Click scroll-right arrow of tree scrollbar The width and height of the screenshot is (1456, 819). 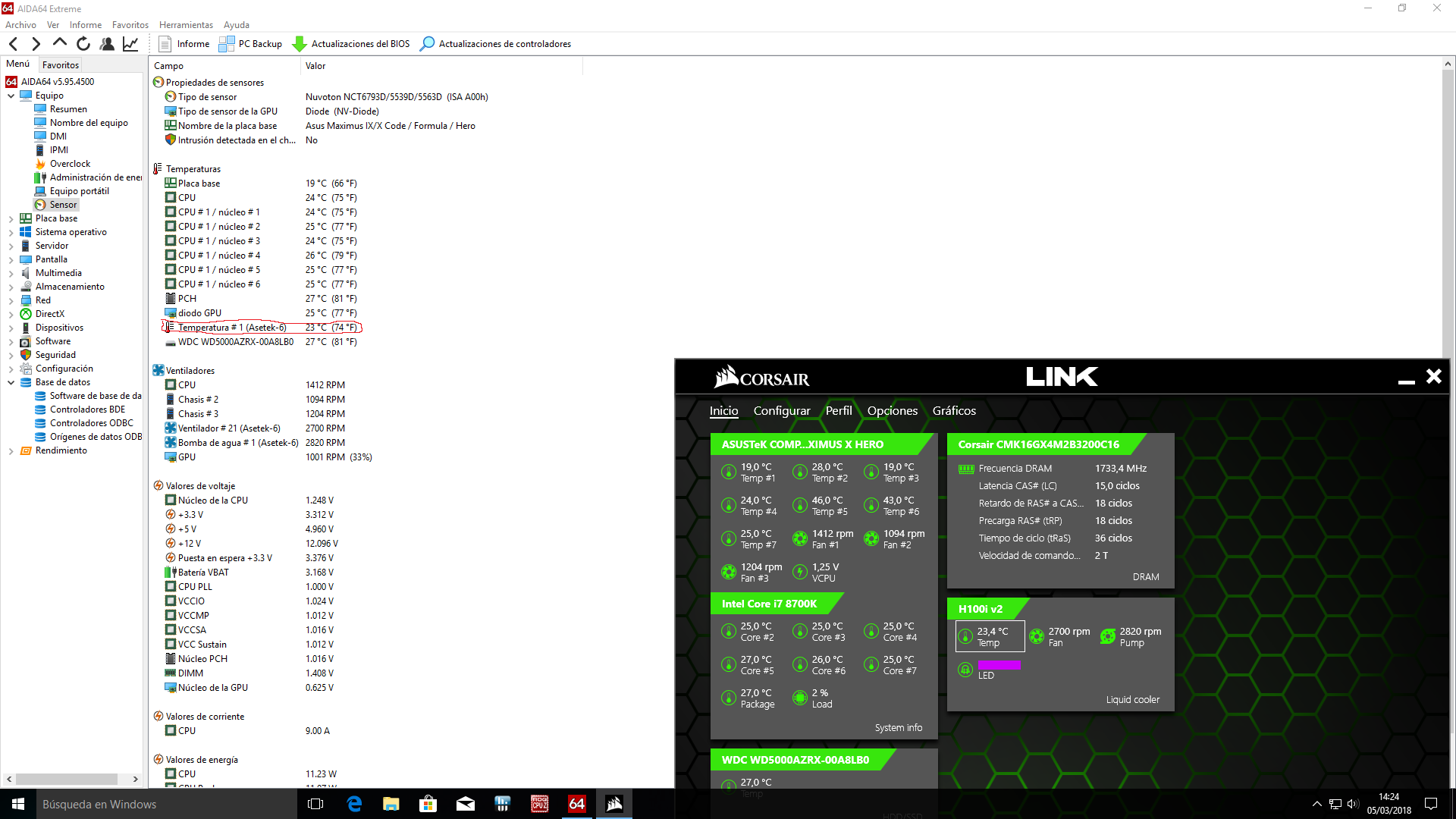point(135,779)
